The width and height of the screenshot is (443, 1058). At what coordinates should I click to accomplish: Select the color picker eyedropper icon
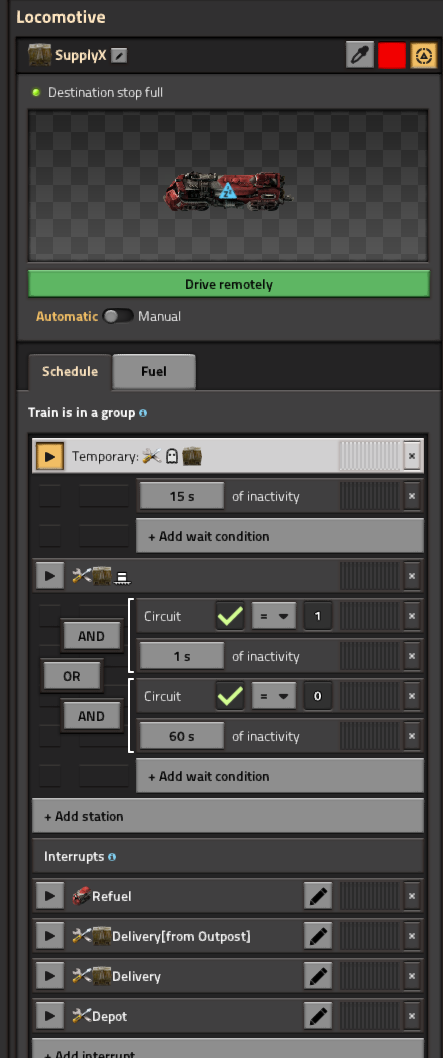click(360, 55)
